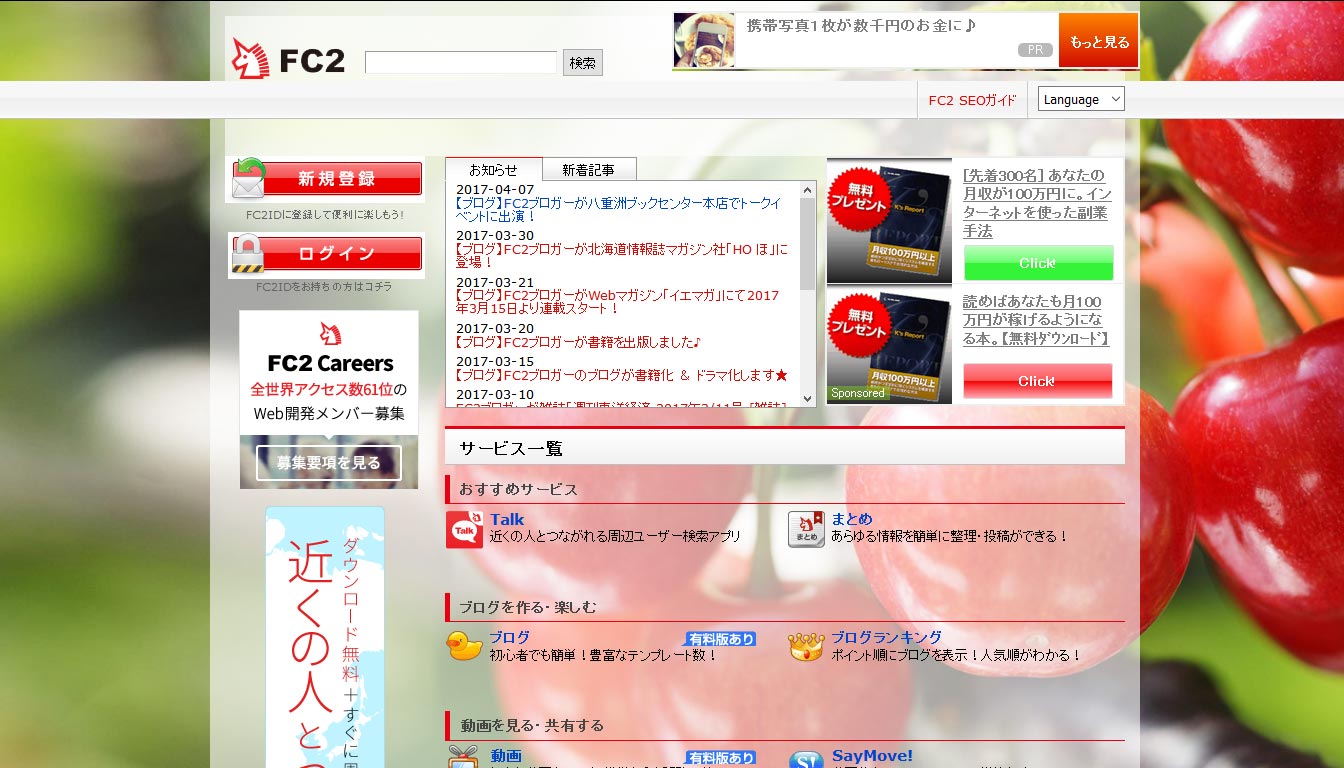The image size is (1344, 768).
Task: Click the FC2IDをお持ちの方はコチラ text
Action: (324, 287)
